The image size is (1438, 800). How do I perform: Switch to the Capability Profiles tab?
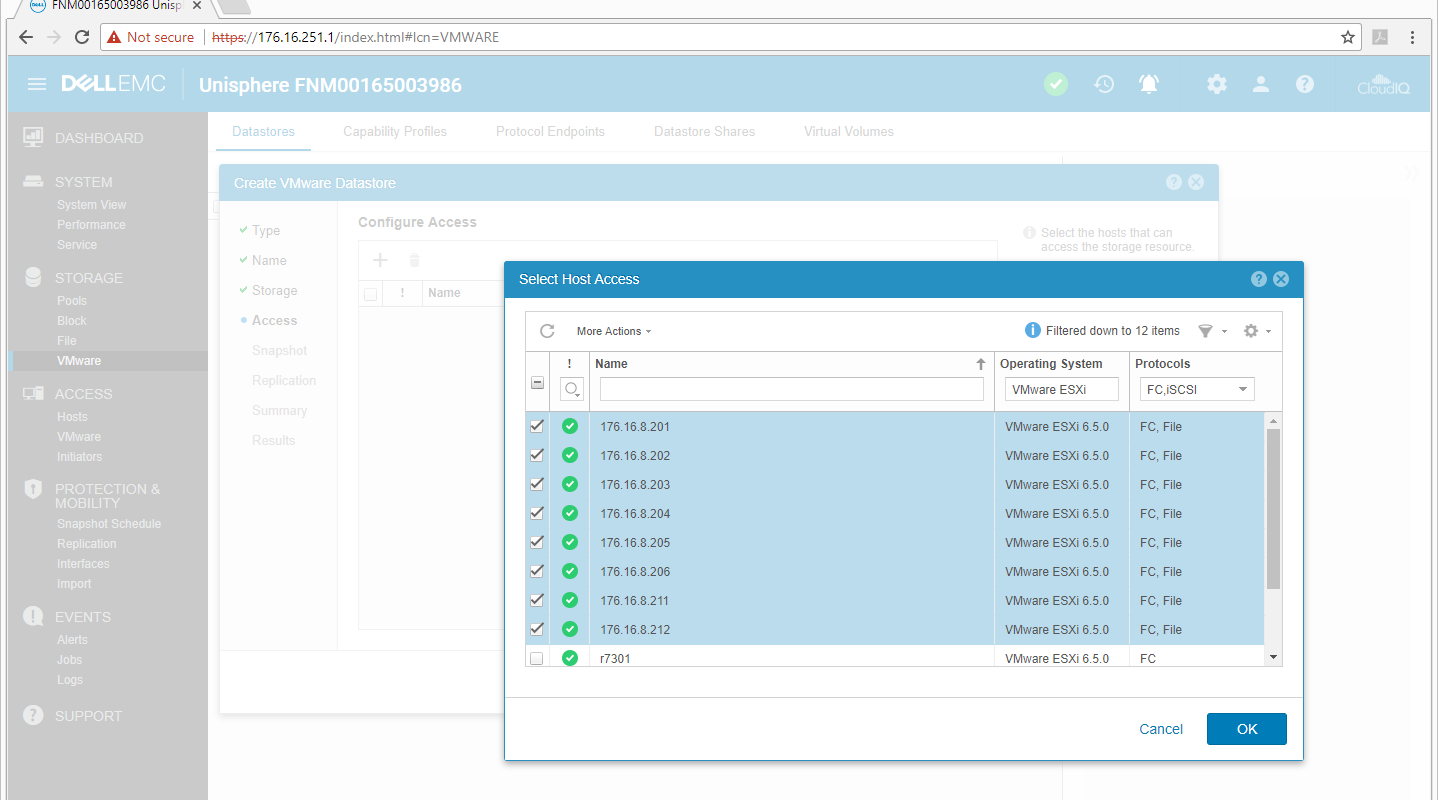coord(395,131)
